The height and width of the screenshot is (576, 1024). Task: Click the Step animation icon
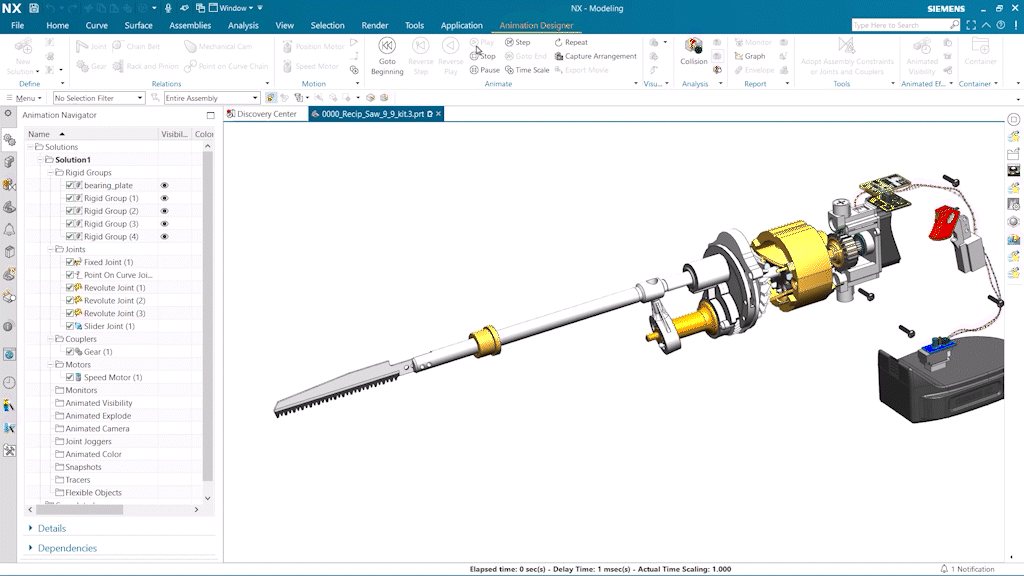coord(517,43)
